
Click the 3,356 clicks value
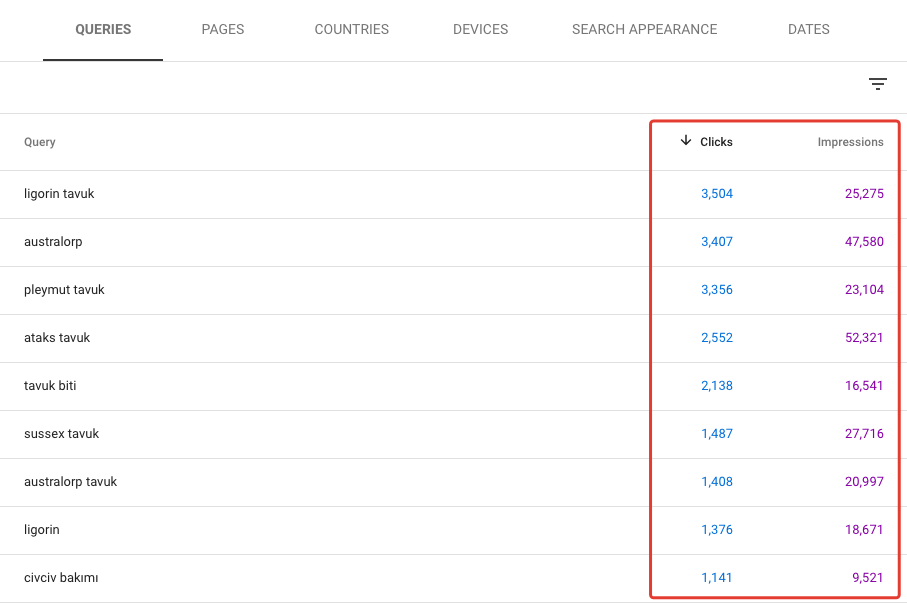click(x=717, y=290)
